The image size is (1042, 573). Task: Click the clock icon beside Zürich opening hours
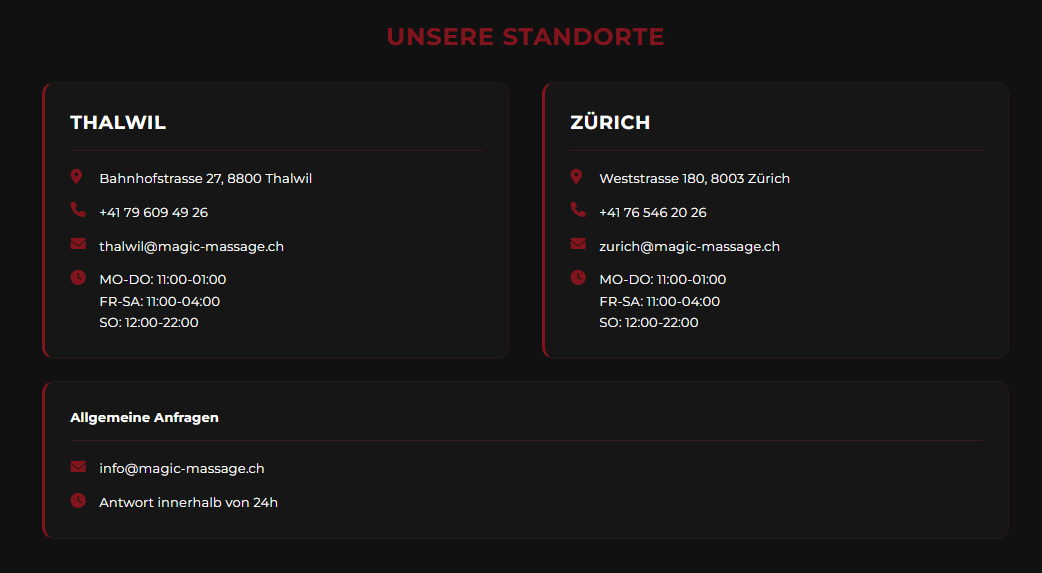tap(578, 277)
